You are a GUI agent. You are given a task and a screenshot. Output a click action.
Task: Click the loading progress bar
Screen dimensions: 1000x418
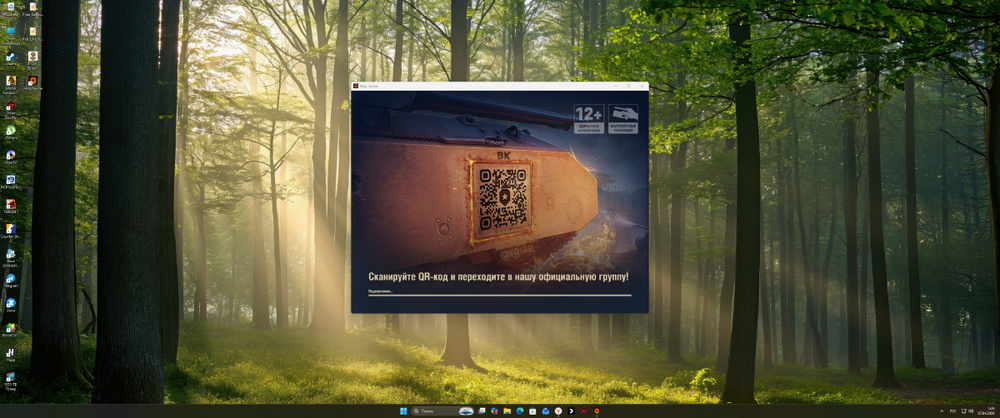tap(499, 295)
